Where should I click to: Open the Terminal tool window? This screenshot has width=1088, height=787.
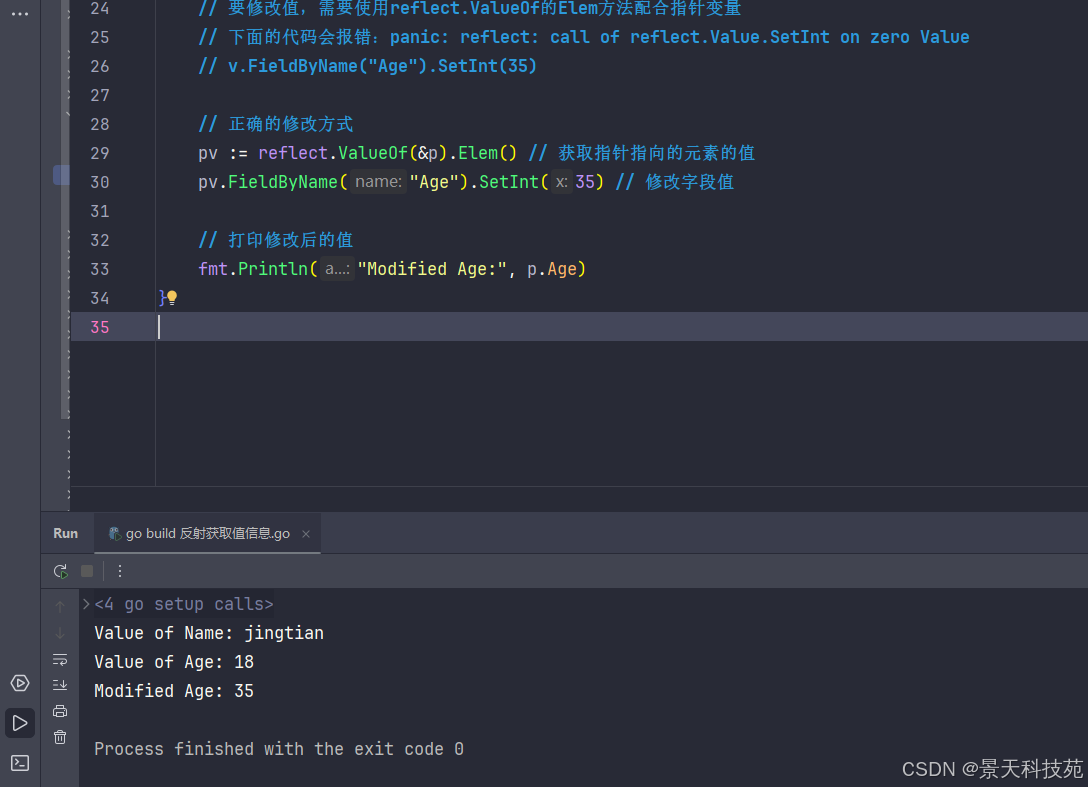click(20, 762)
